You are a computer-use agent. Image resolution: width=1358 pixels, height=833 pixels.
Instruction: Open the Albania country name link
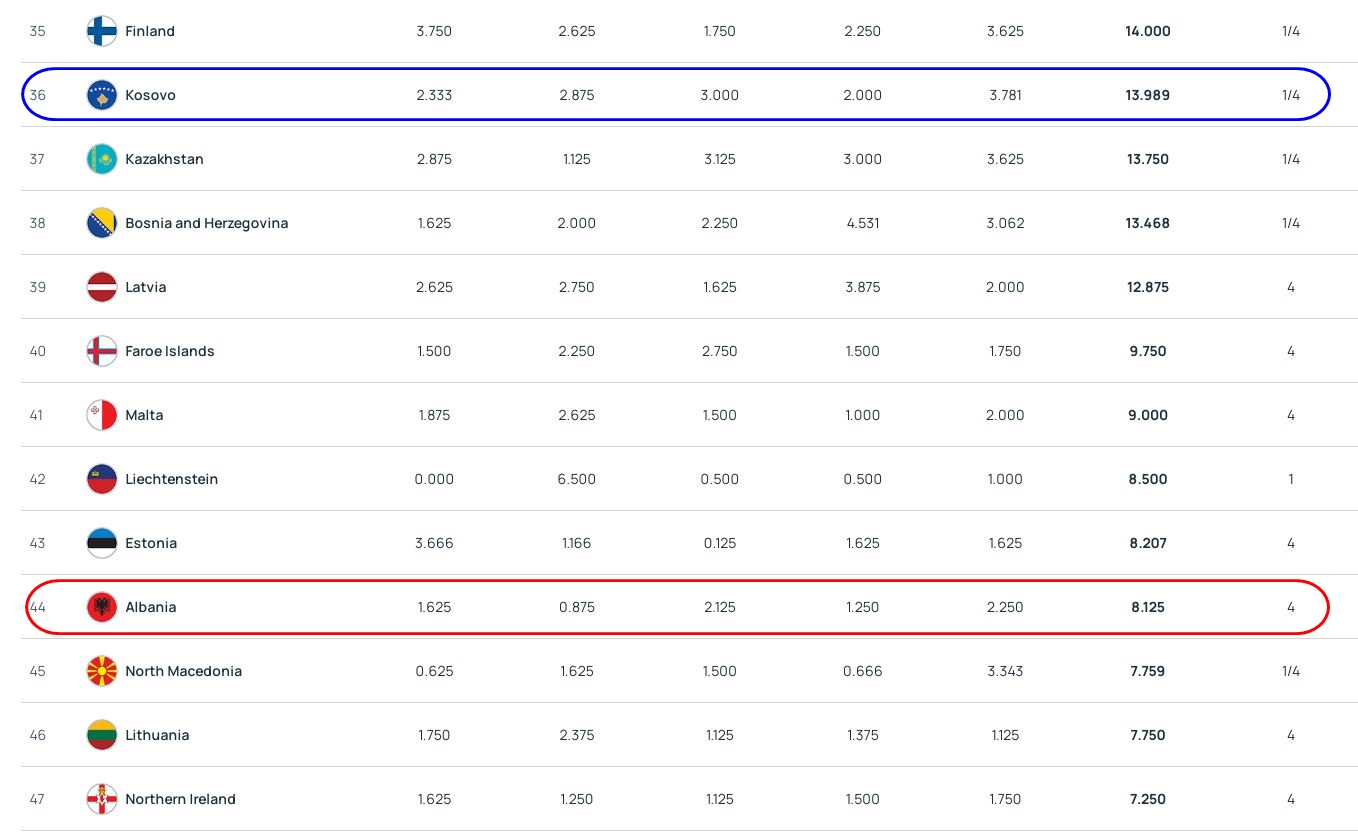[x=150, y=607]
